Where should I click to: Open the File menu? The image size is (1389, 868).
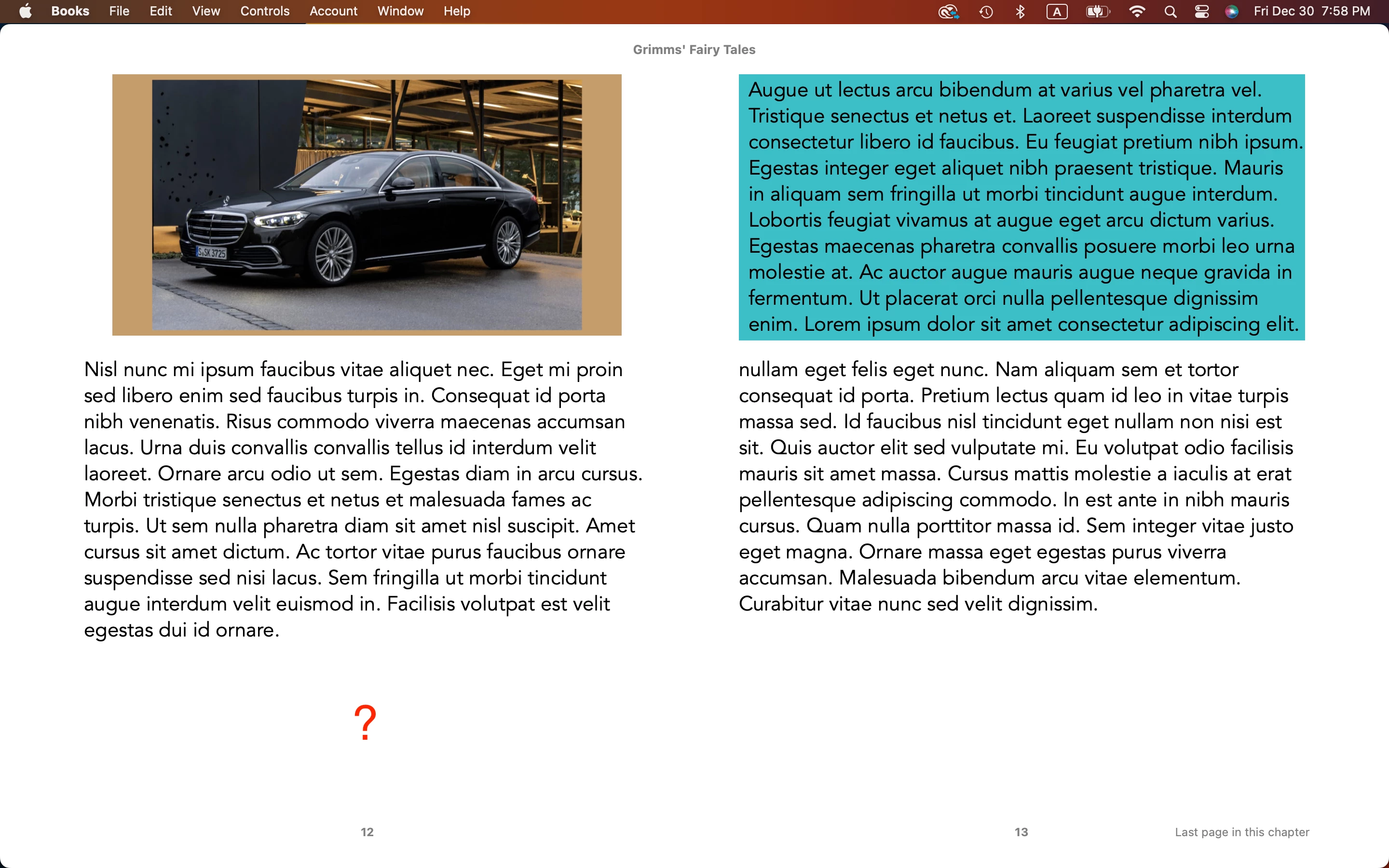pyautogui.click(x=119, y=12)
